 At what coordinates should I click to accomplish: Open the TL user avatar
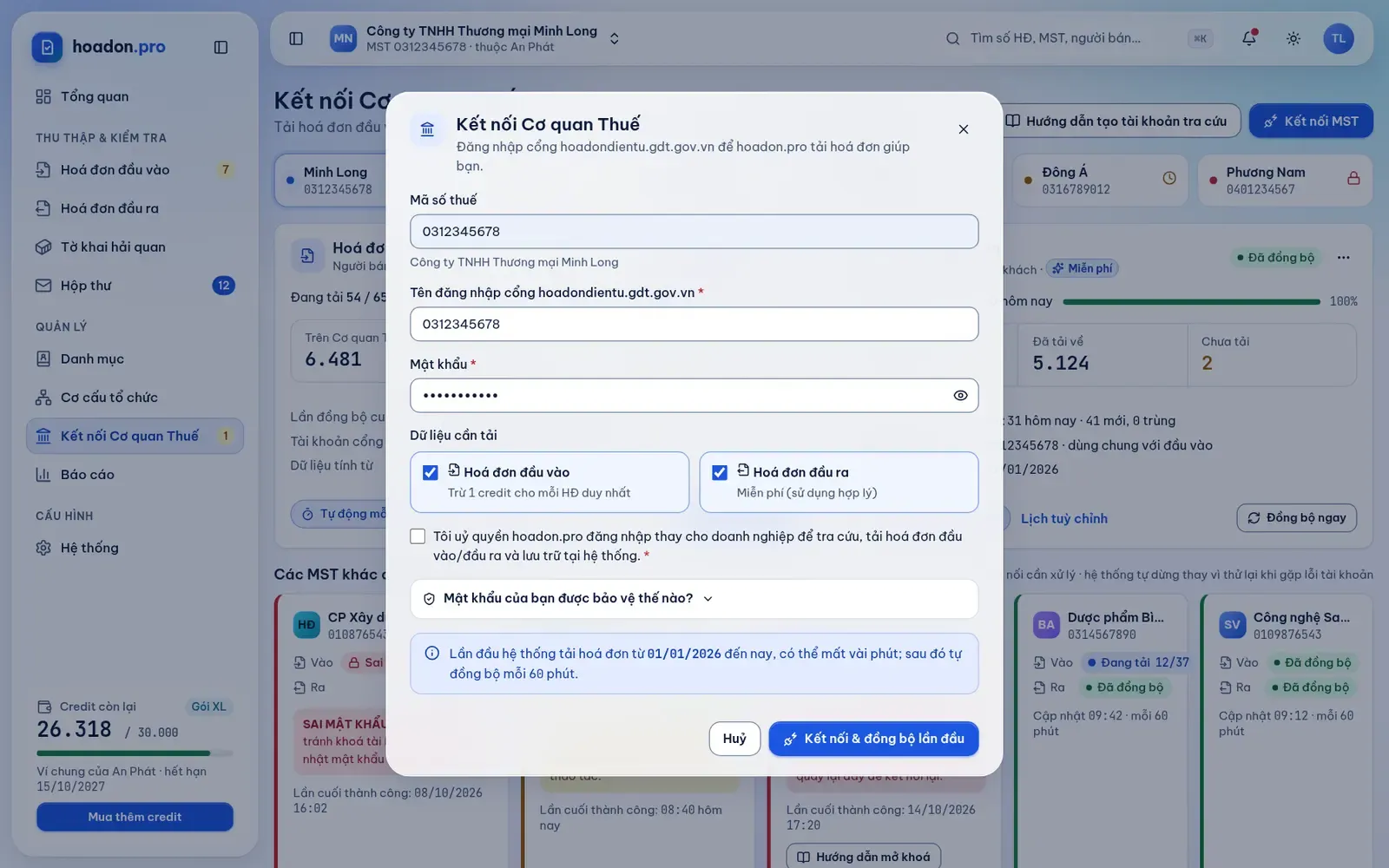[1339, 38]
